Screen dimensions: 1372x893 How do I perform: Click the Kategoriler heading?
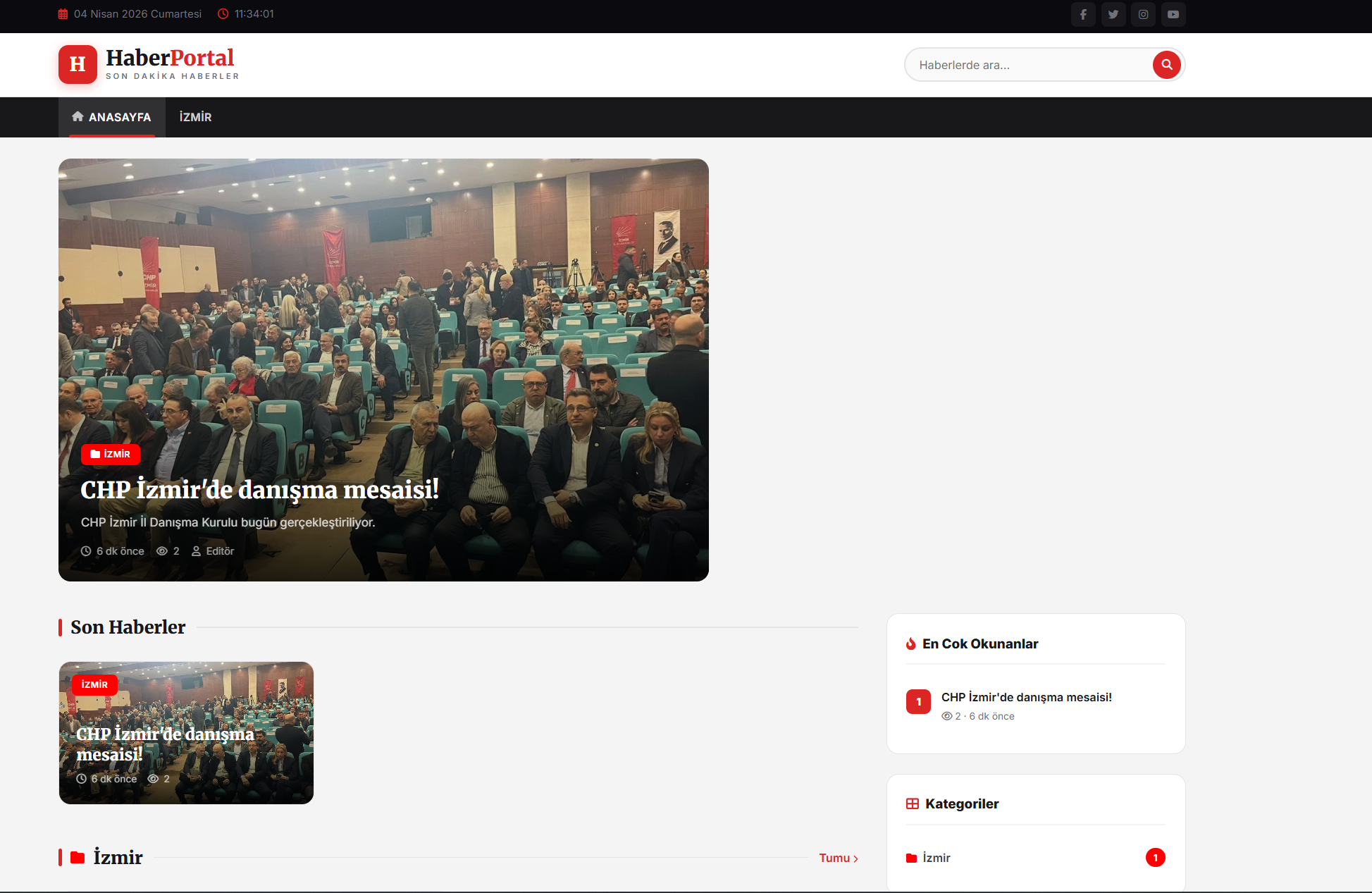(x=962, y=803)
